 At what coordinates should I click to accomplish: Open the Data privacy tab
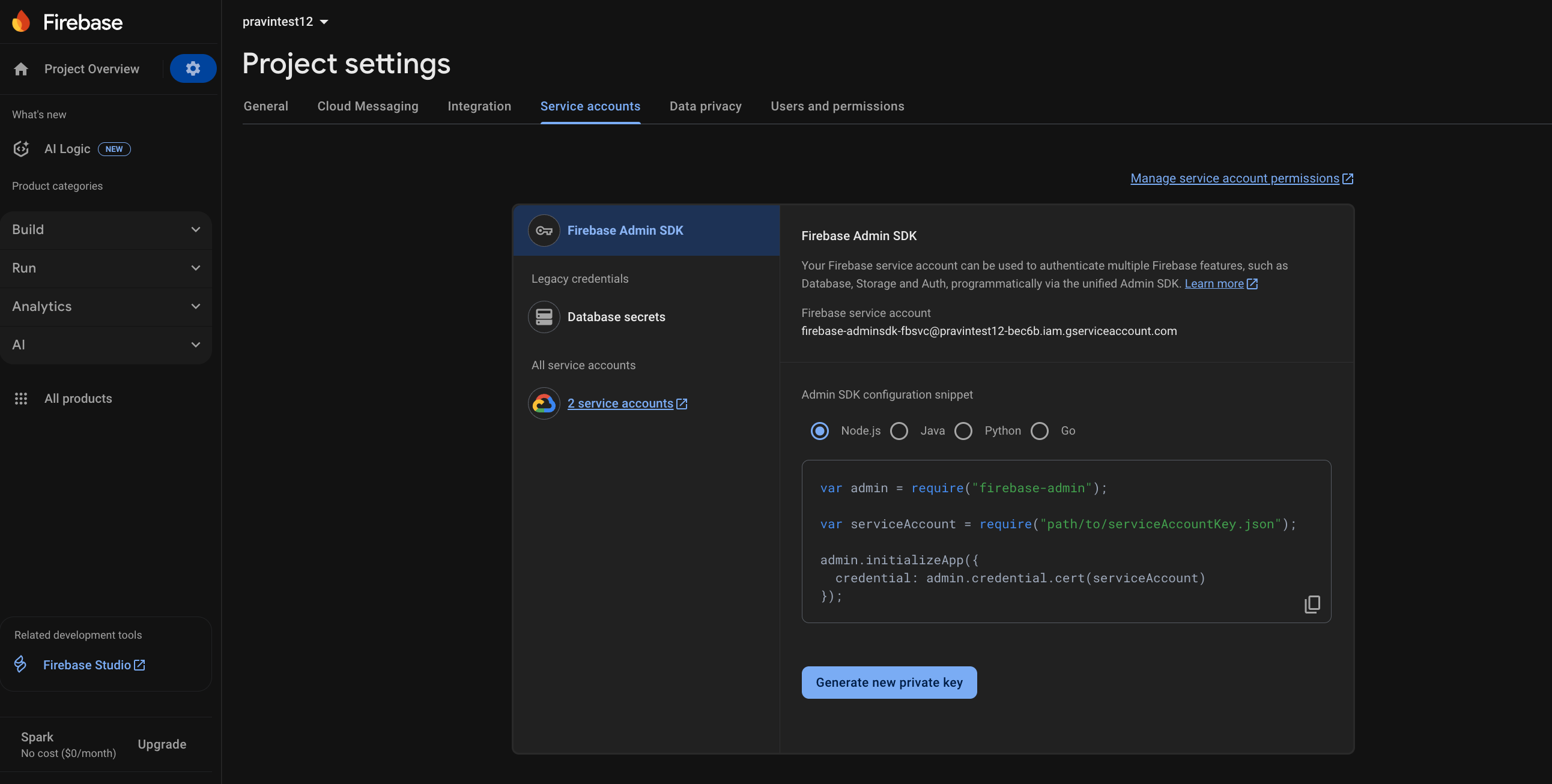click(705, 106)
